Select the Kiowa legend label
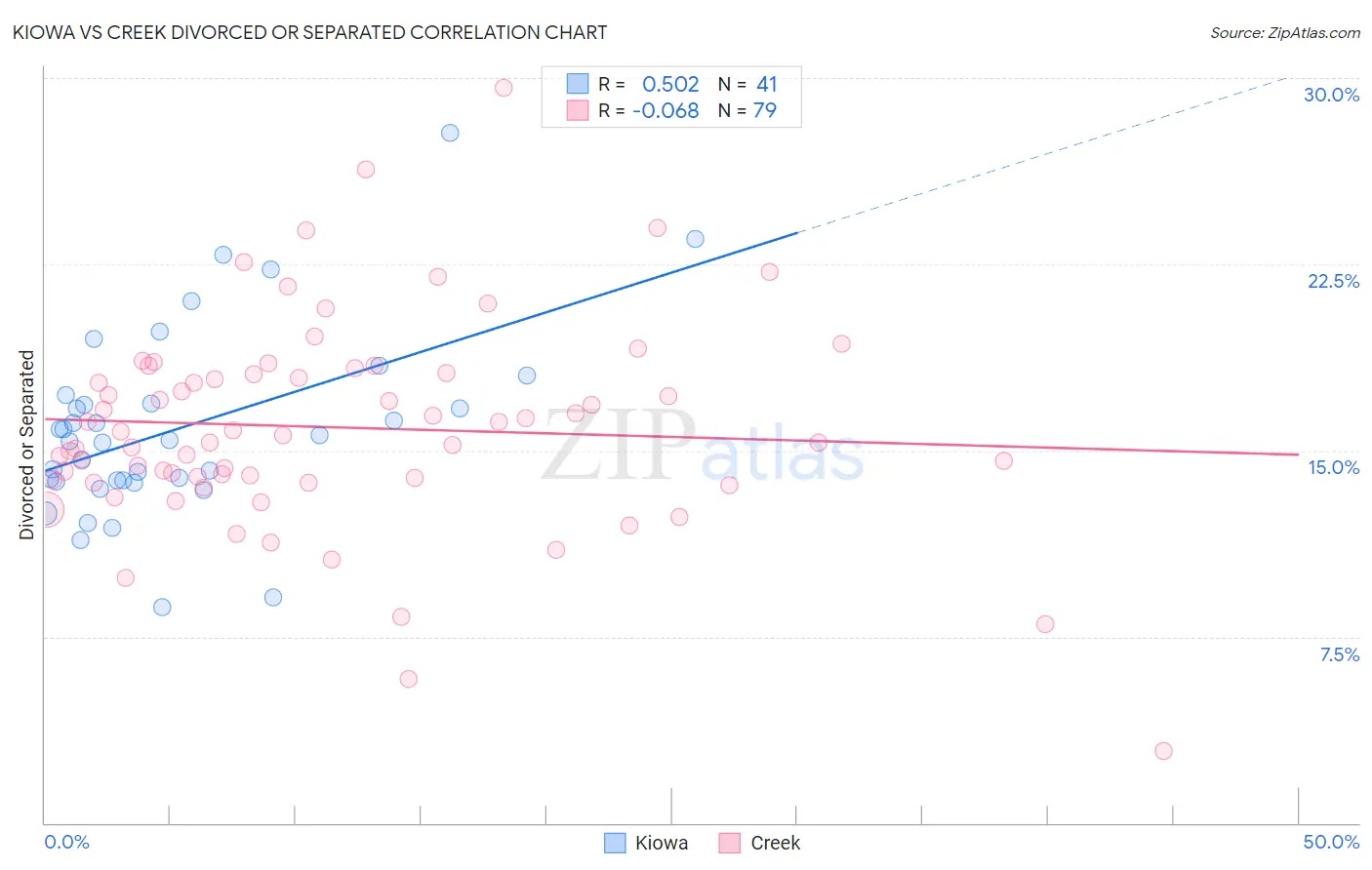Viewport: 1372px width, 870px height. click(662, 843)
